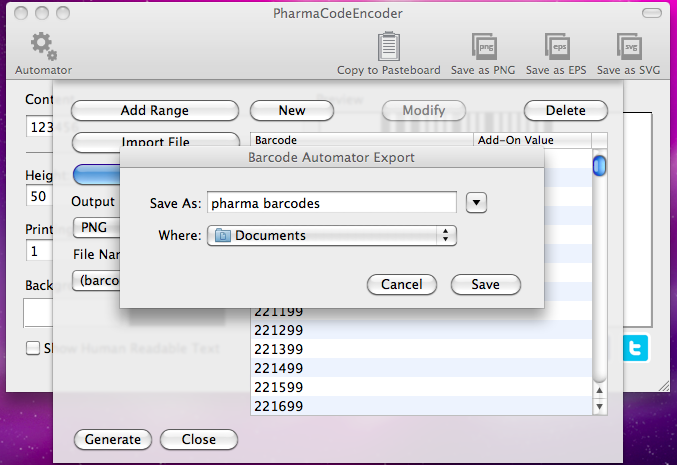The image size is (677, 465).
Task: Click the Delete button
Action: point(564,110)
